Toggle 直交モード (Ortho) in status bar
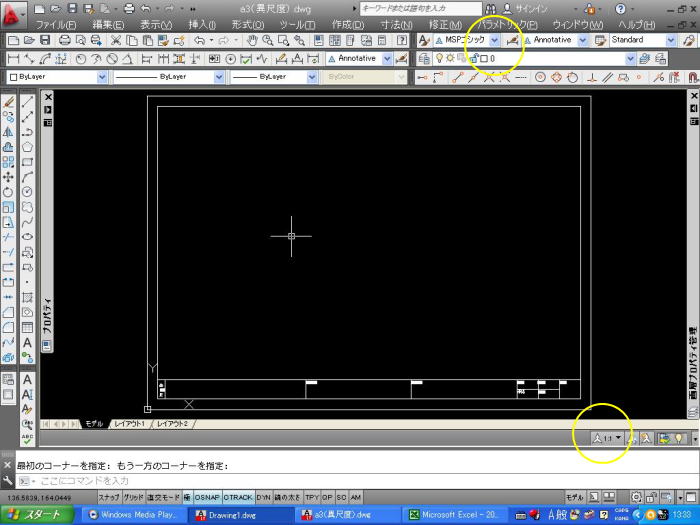Screen dimensions: 700x525 point(164,497)
